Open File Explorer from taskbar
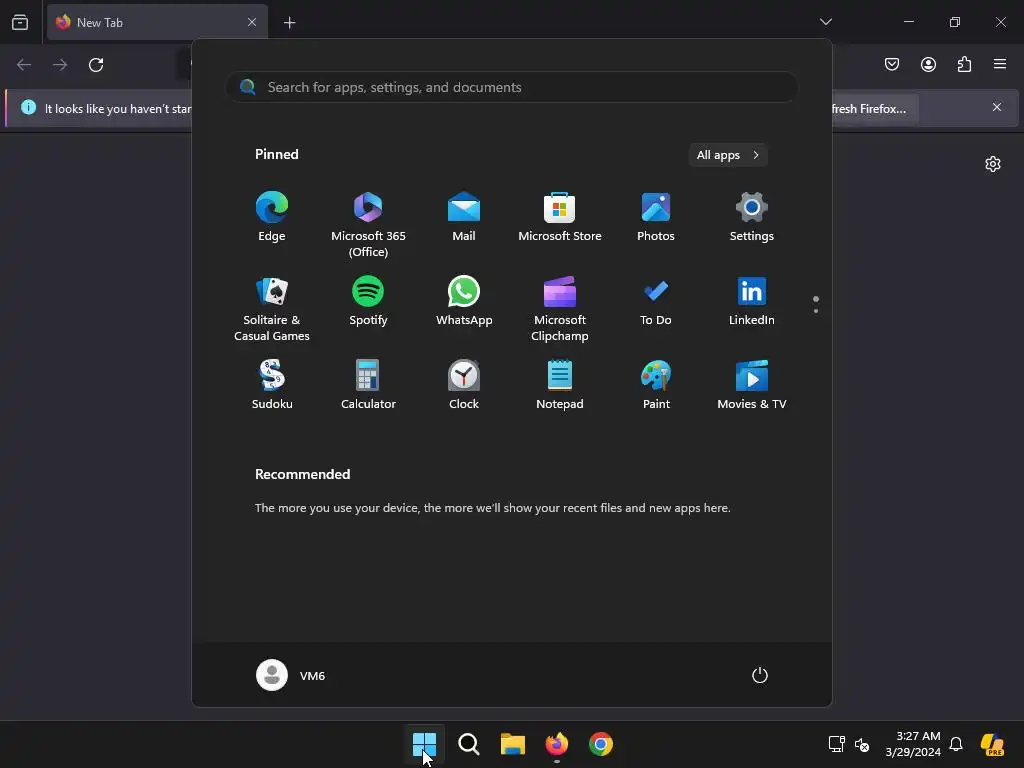This screenshot has width=1024, height=768. coord(513,744)
